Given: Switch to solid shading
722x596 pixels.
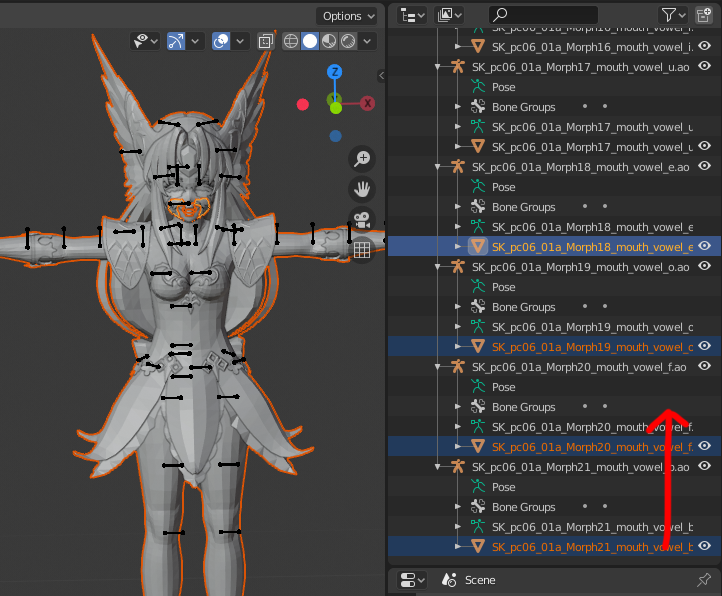Looking at the screenshot, I should click(x=310, y=41).
